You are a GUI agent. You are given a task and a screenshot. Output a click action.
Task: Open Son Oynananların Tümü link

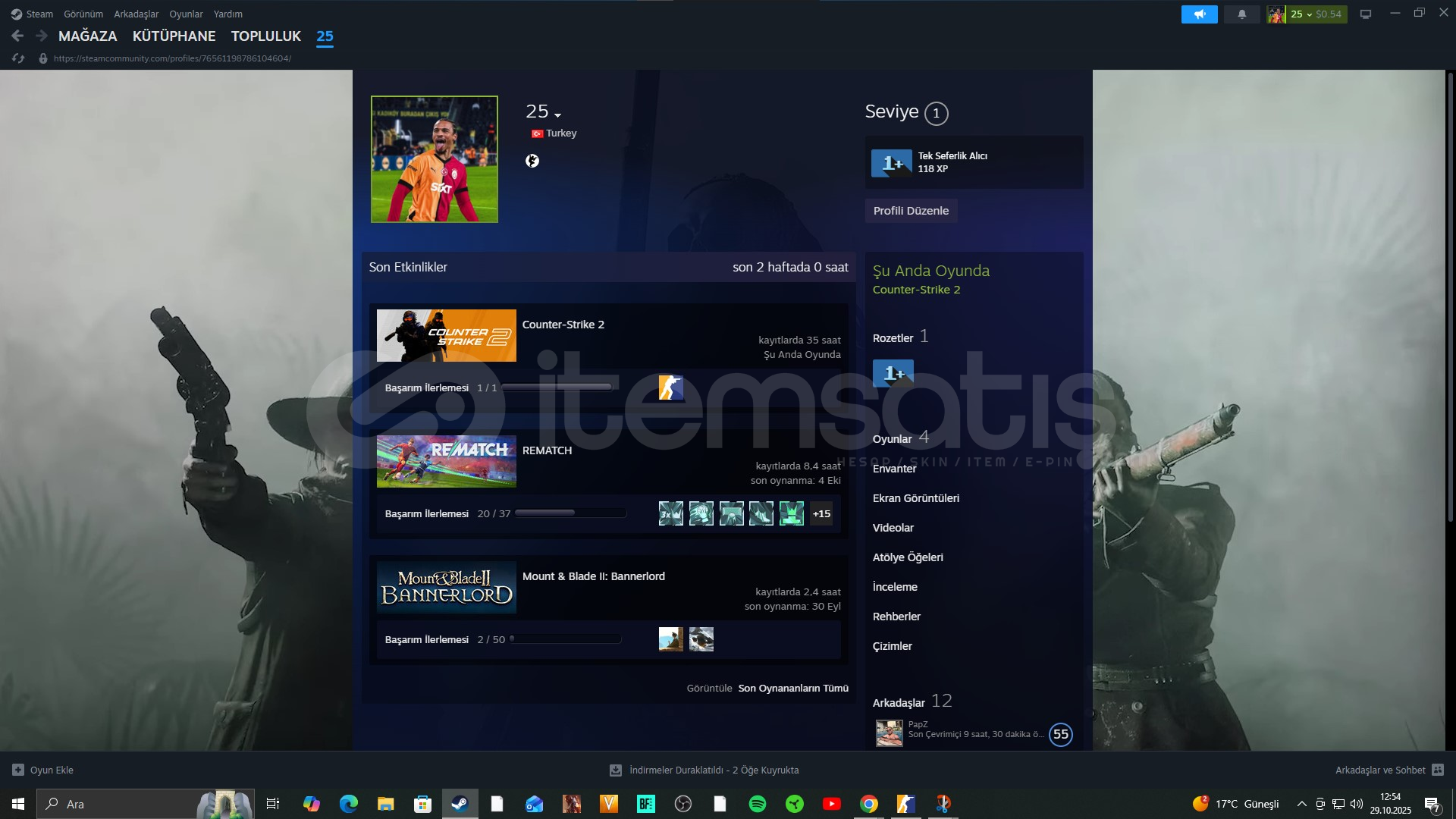[x=793, y=688]
